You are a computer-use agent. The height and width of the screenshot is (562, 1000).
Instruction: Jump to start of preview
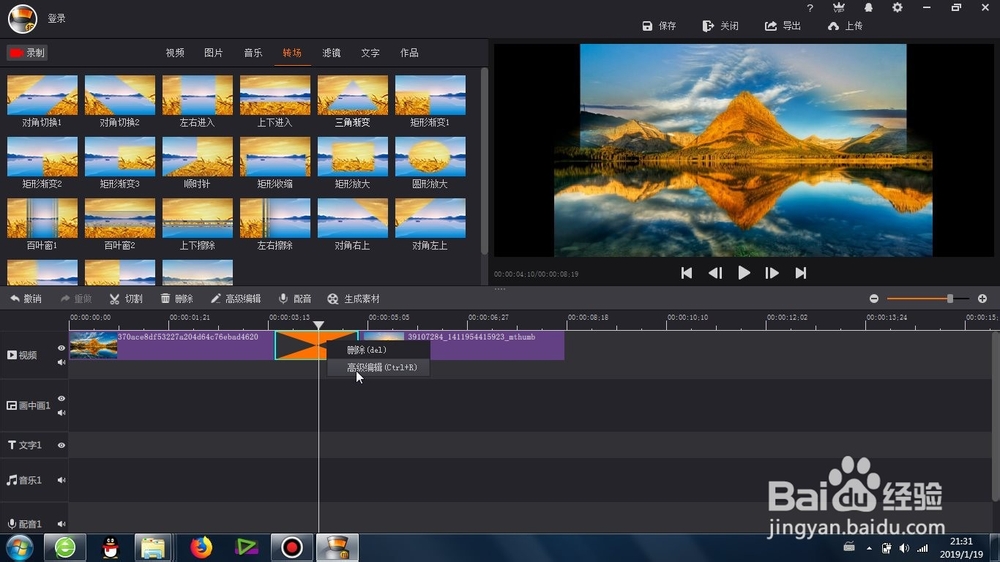pos(686,273)
